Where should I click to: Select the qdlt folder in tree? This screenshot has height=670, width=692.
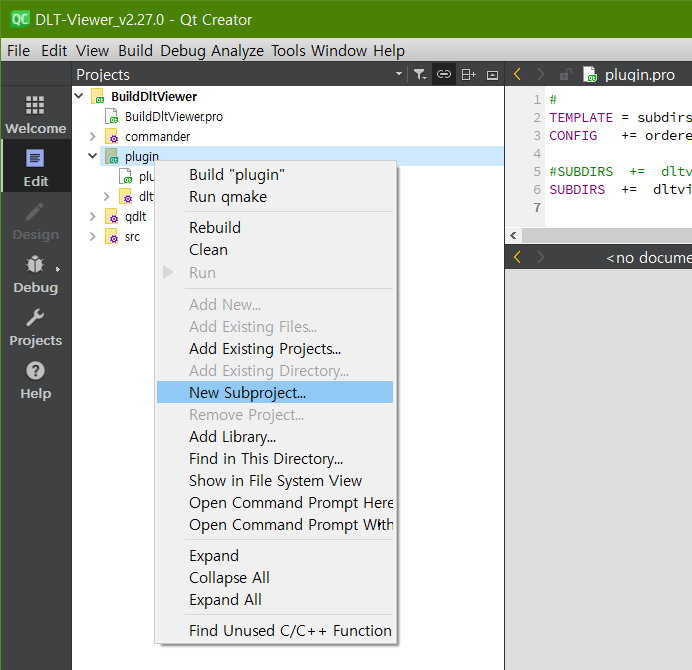[135, 217]
